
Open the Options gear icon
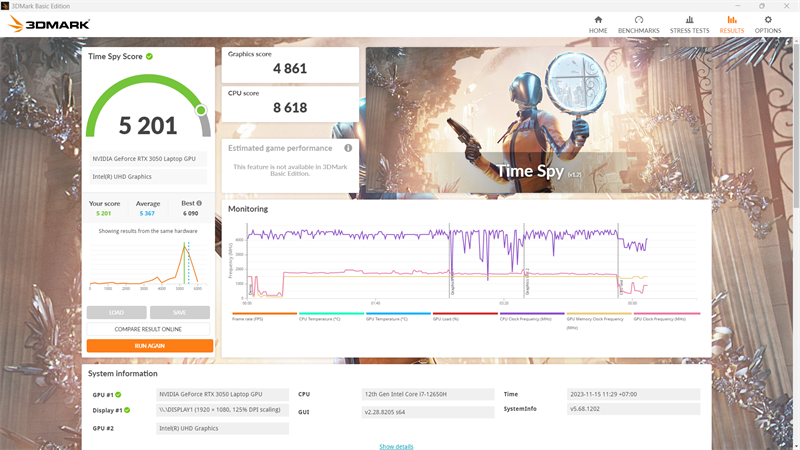tap(768, 20)
